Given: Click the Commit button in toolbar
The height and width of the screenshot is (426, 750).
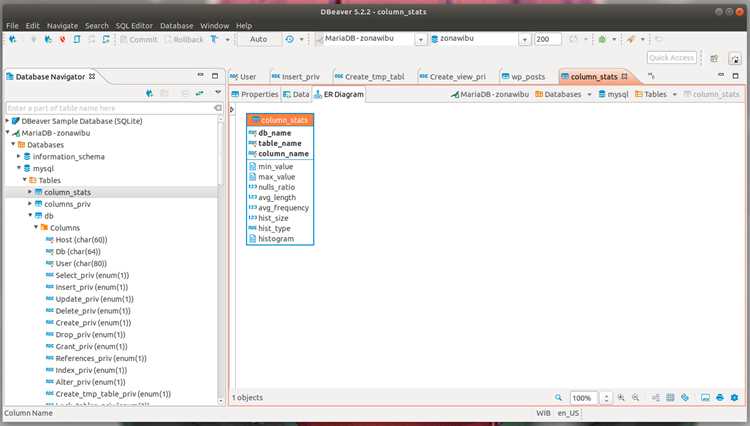Looking at the screenshot, I should [x=139, y=39].
